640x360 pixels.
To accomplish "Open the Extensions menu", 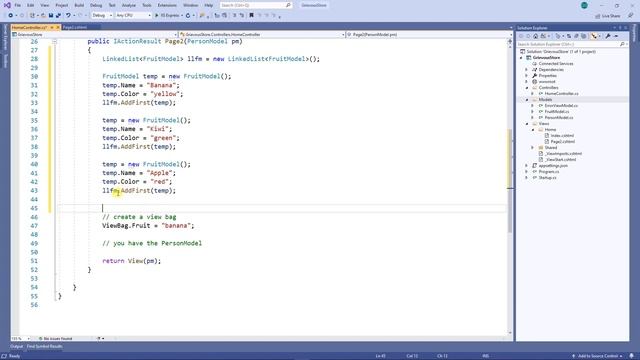I will [167, 5].
